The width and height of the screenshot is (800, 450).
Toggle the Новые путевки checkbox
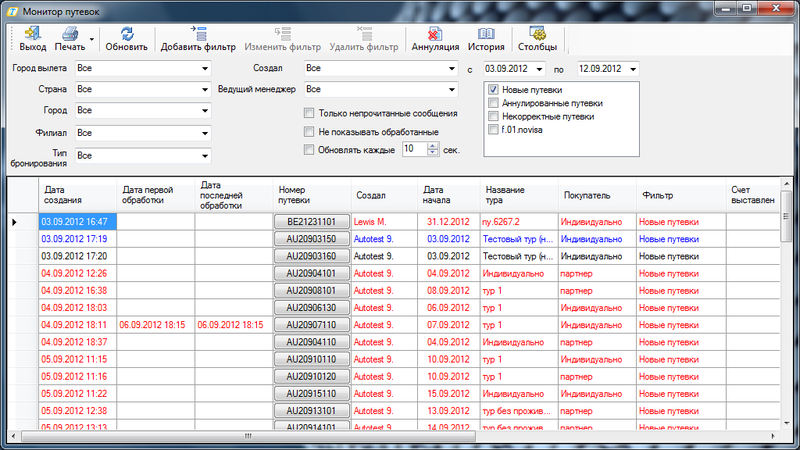point(494,90)
